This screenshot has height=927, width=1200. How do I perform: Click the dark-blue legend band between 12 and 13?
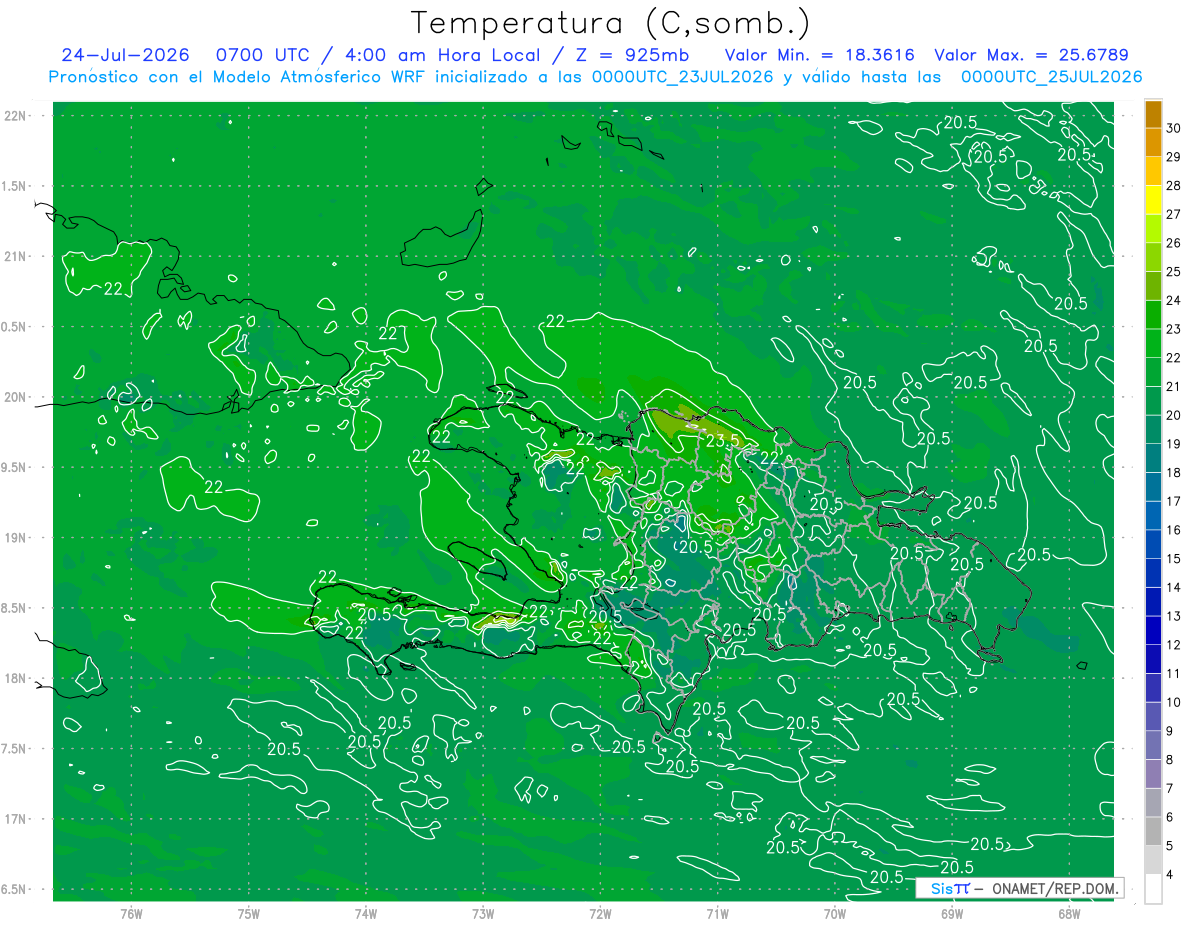pyautogui.click(x=1153, y=631)
